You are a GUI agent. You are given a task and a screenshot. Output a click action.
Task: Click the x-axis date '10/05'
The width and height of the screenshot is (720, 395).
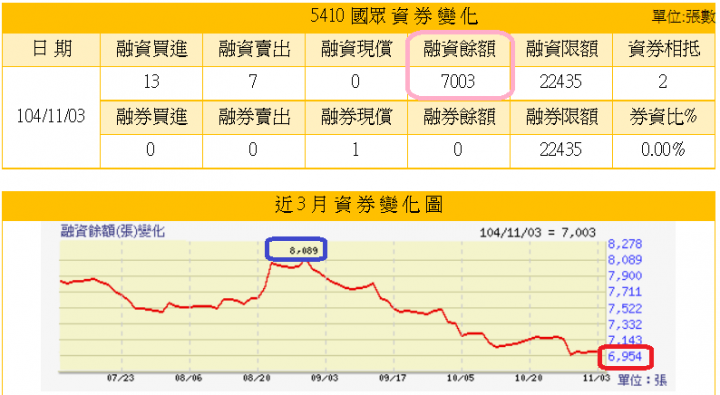[x=460, y=378]
